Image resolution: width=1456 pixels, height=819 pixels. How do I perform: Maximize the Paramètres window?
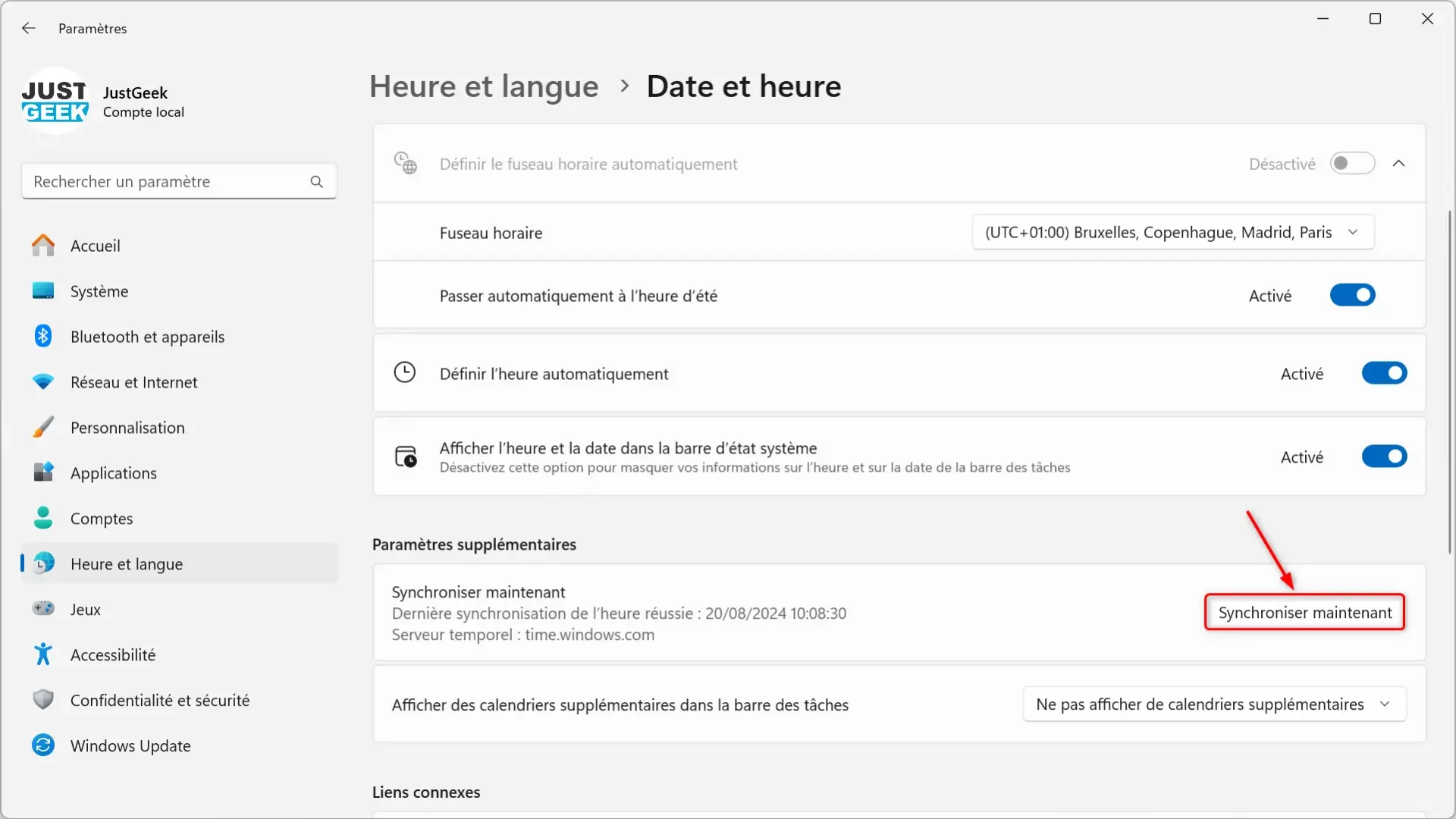click(1375, 19)
